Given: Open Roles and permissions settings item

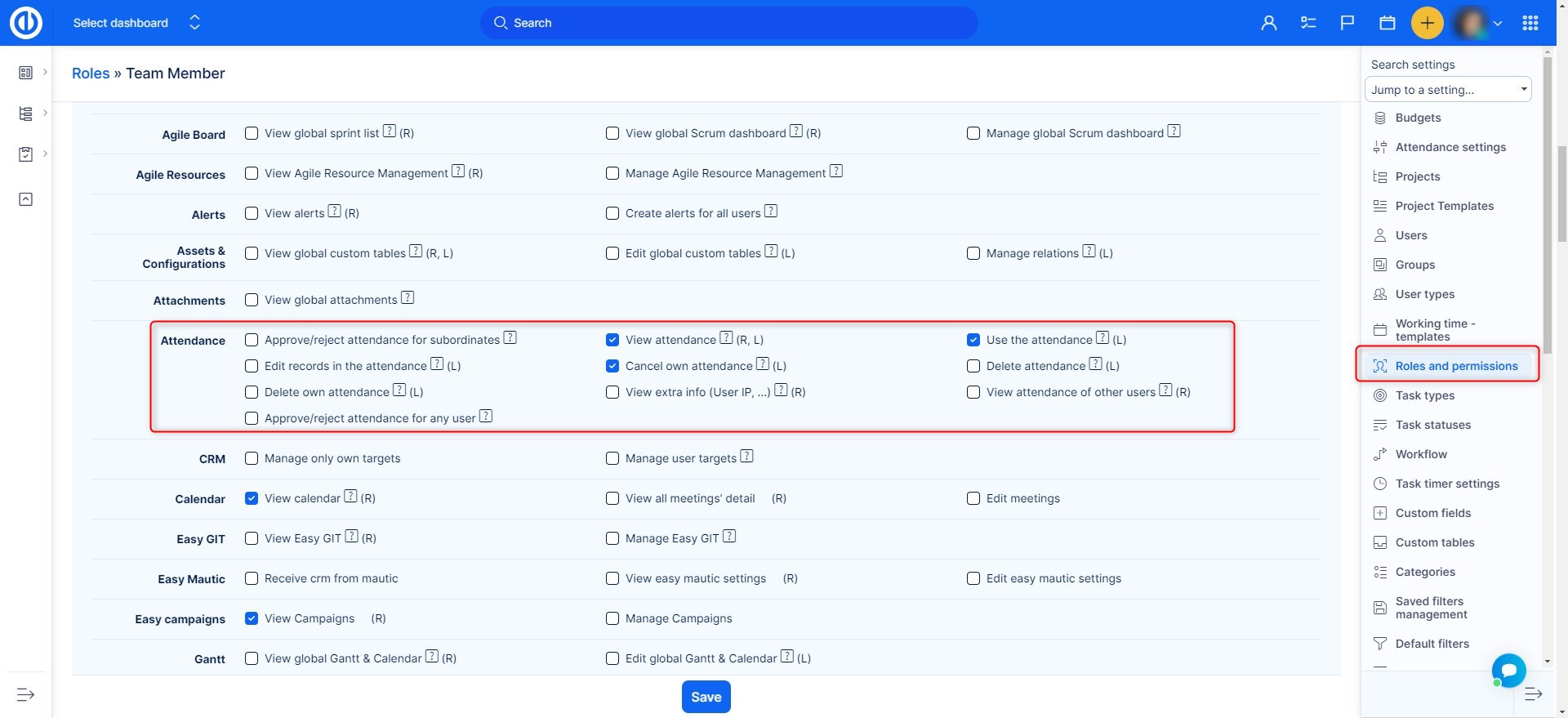Looking at the screenshot, I should (1455, 366).
